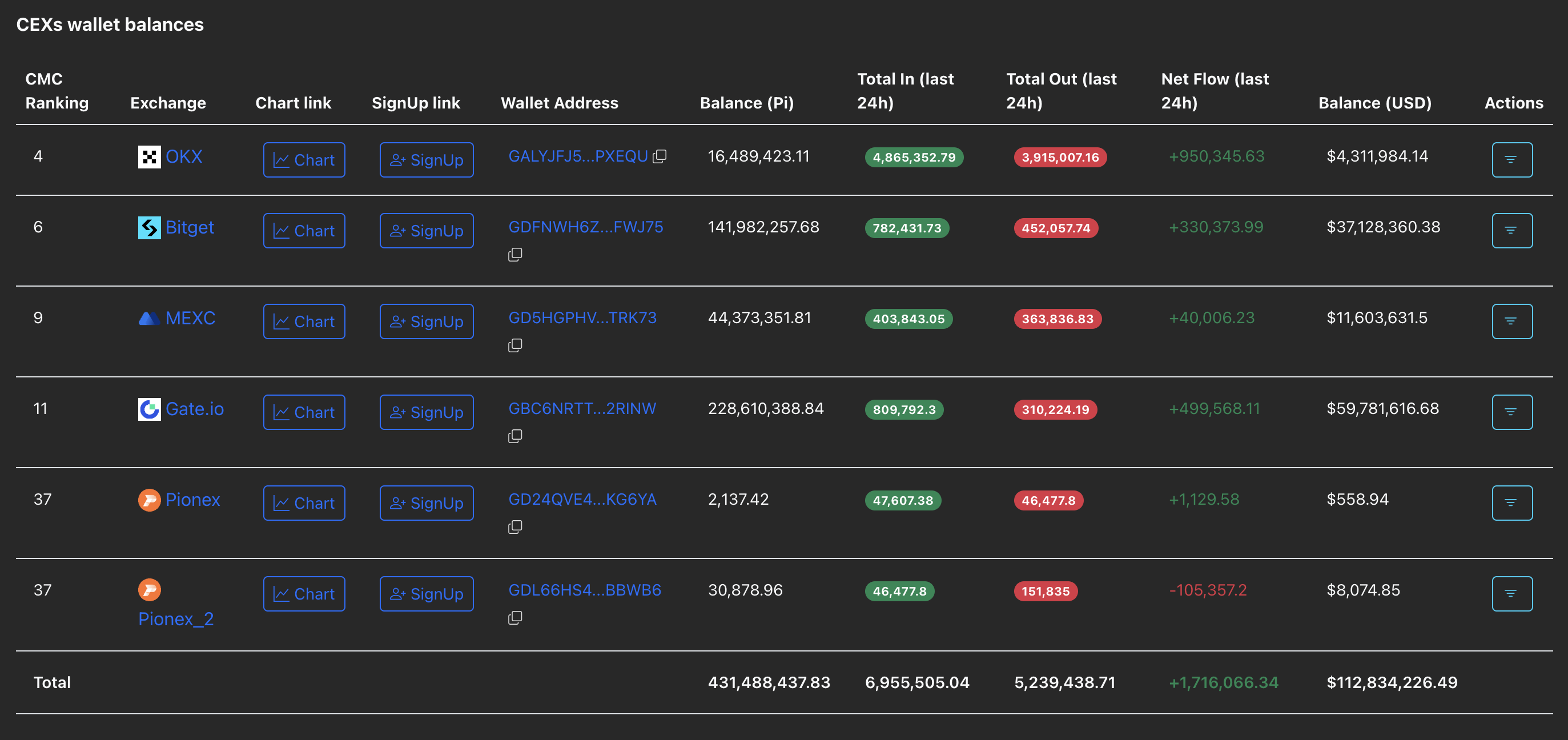1568x740 pixels.
Task: Click the Pionex exchange name link
Action: tap(193, 499)
